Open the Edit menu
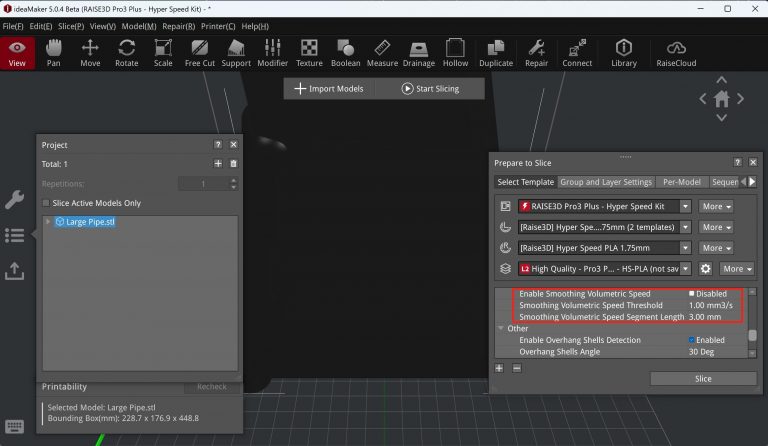The image size is (768, 446). tap(41, 26)
